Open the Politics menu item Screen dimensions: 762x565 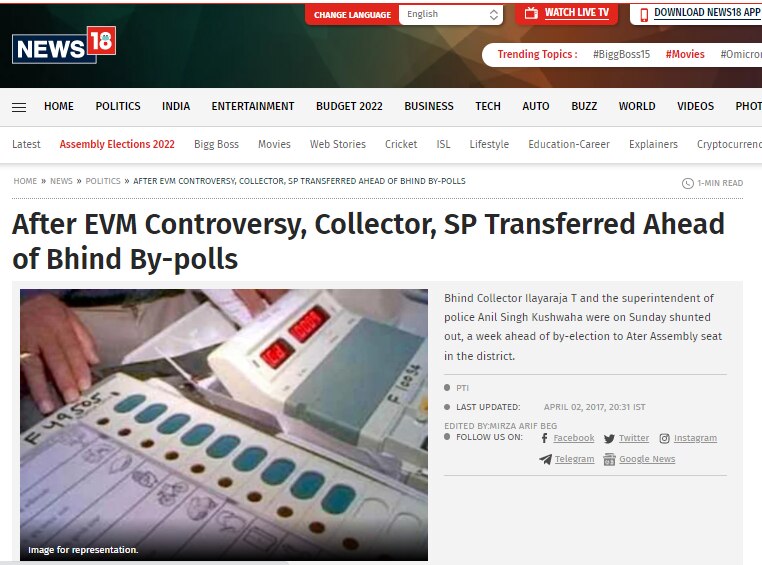(x=118, y=106)
